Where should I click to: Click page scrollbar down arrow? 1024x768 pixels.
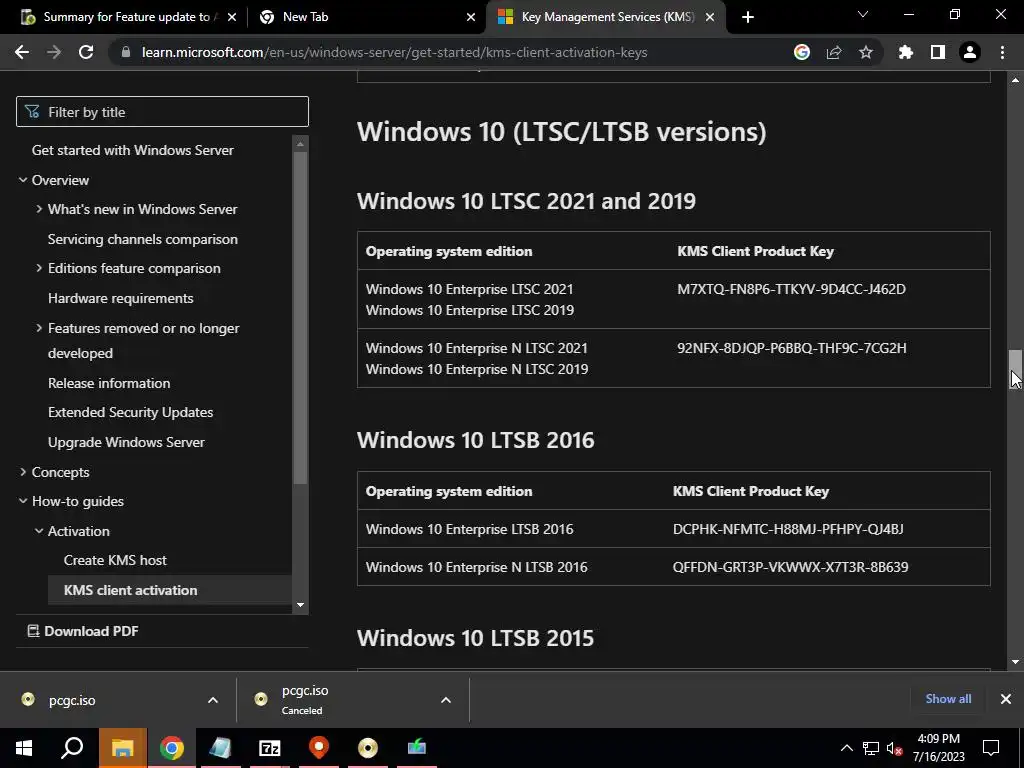(x=1015, y=662)
